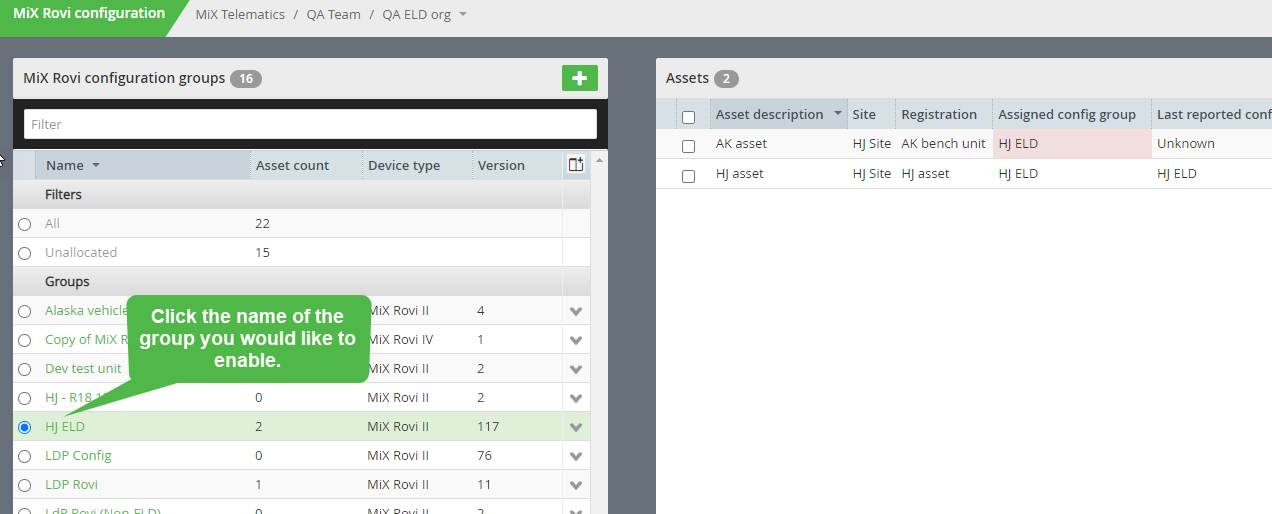Open the HJ ELD group name link

65,426
